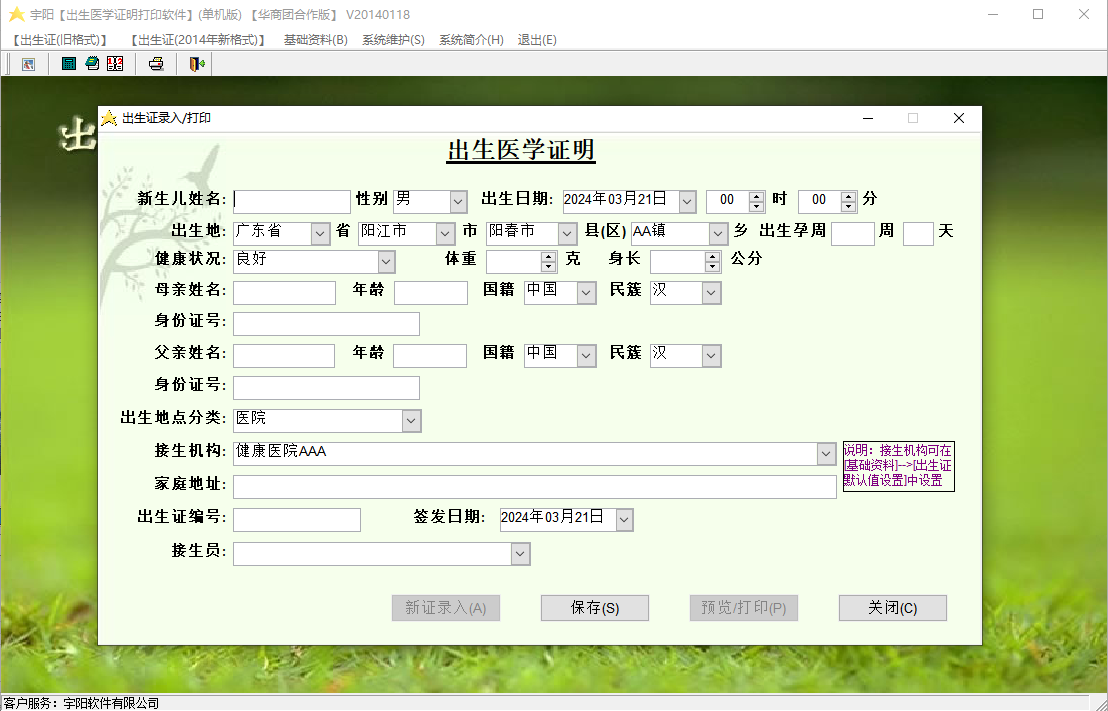
Task: Click the father's 年龄 age field
Action: click(x=430, y=356)
